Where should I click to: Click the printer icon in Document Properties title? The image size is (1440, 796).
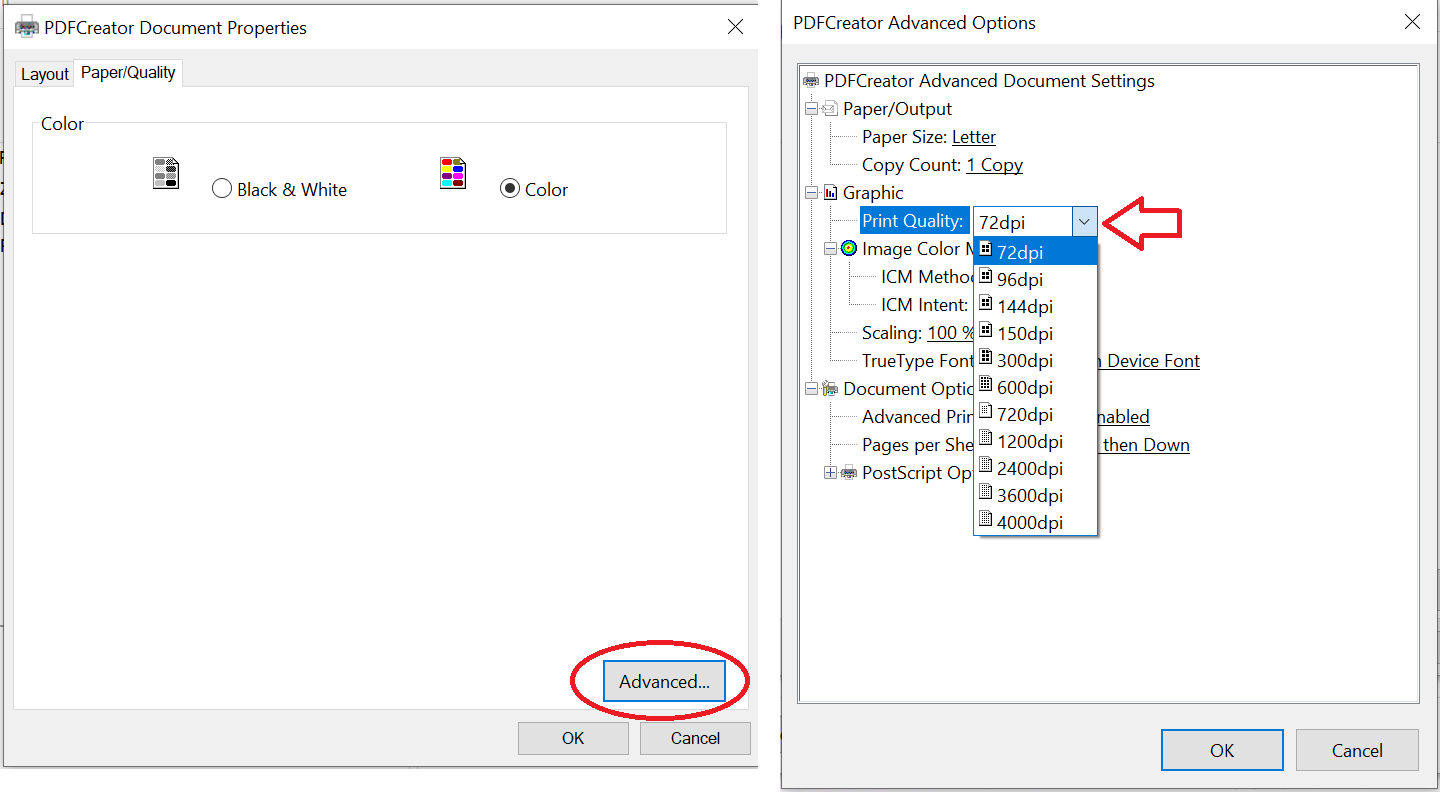[27, 28]
